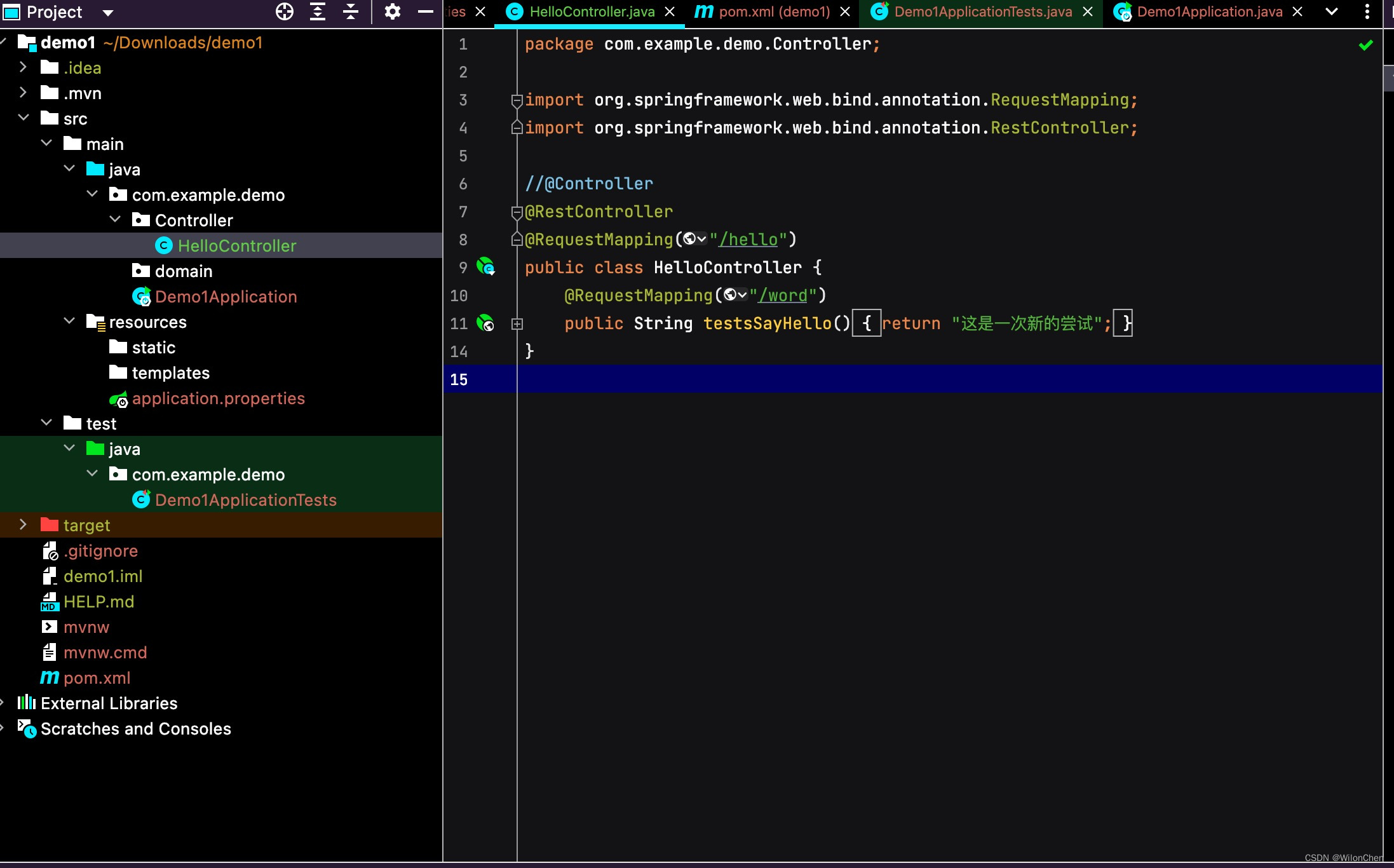1394x868 pixels.
Task: Click the locate/select opened file crosshair icon
Action: coord(285,11)
